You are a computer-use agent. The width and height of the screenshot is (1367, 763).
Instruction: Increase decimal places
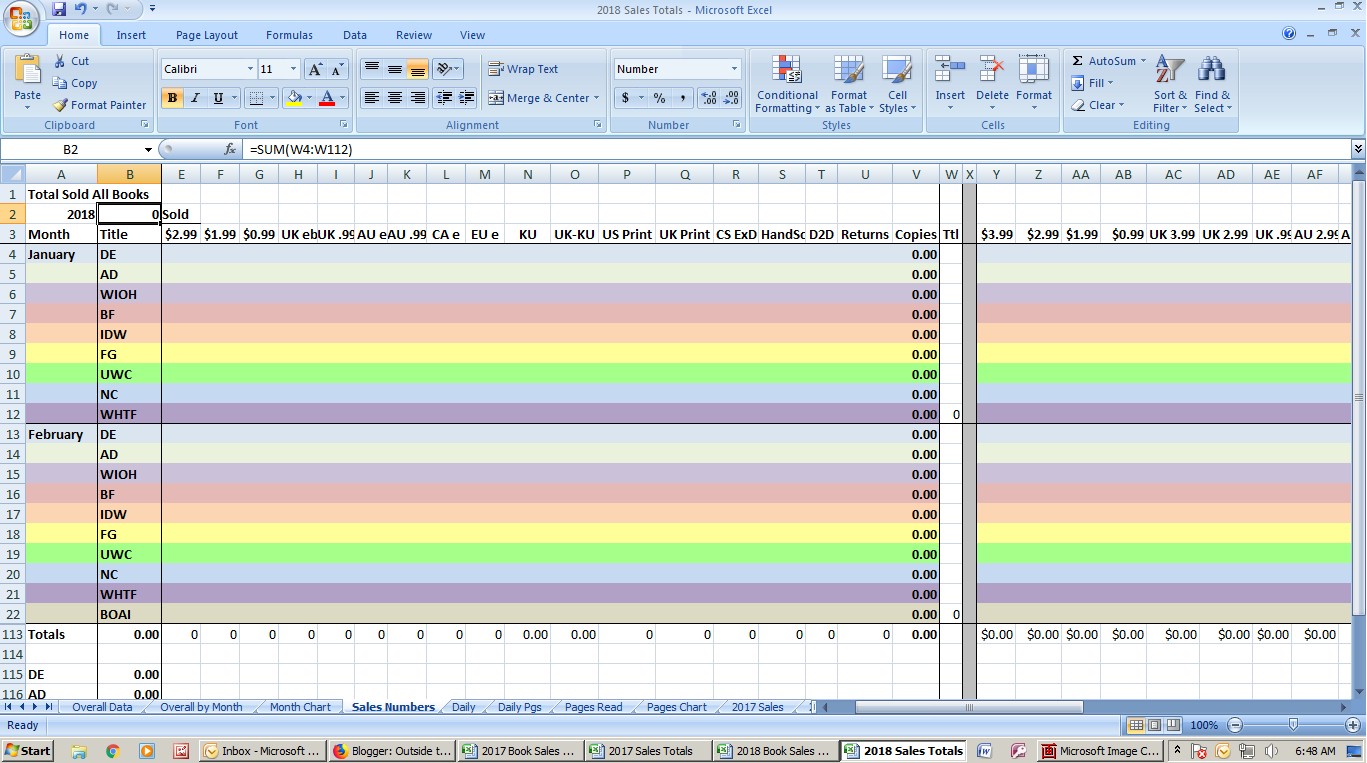[708, 98]
